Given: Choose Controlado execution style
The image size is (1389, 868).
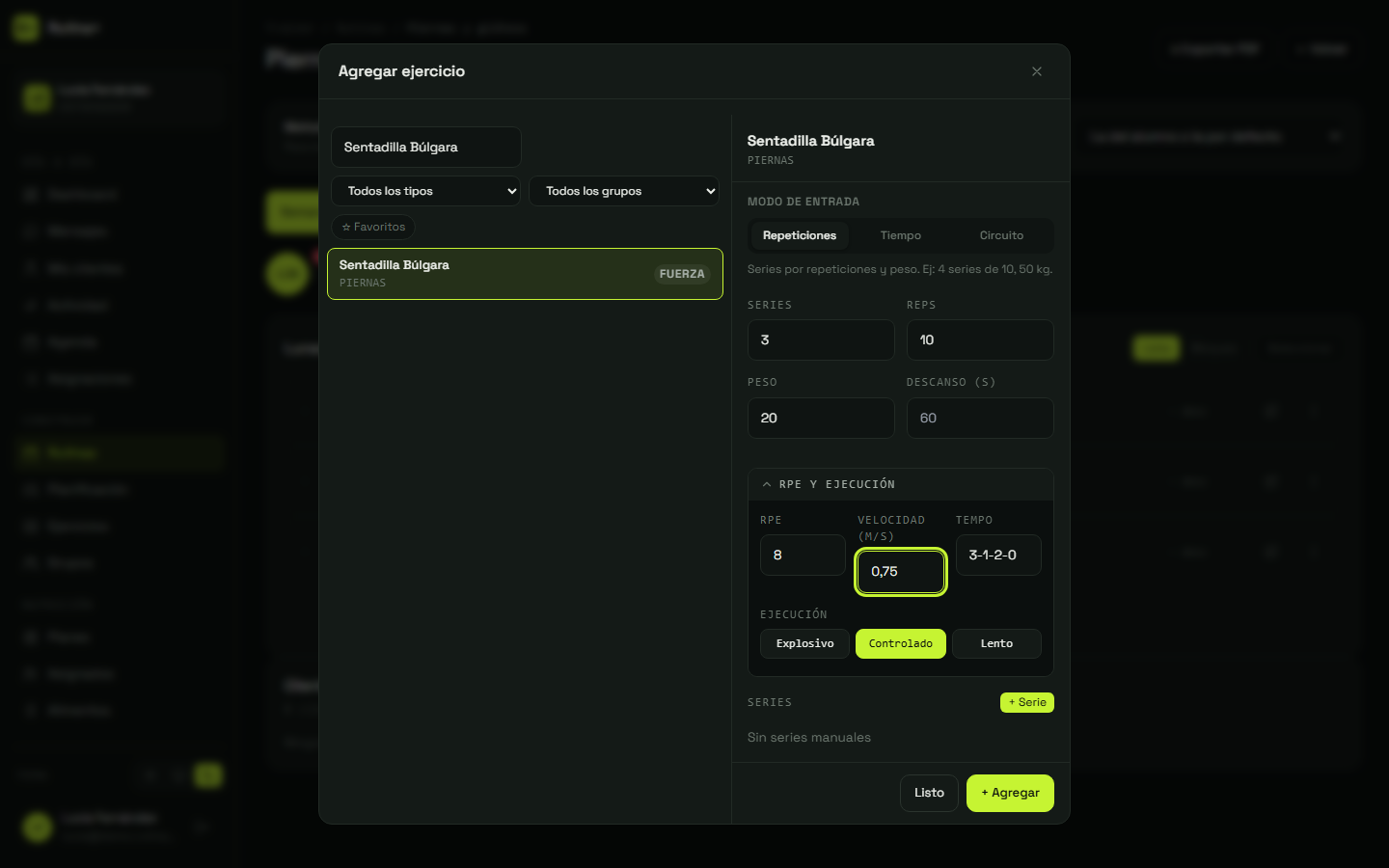Looking at the screenshot, I should pos(901,643).
